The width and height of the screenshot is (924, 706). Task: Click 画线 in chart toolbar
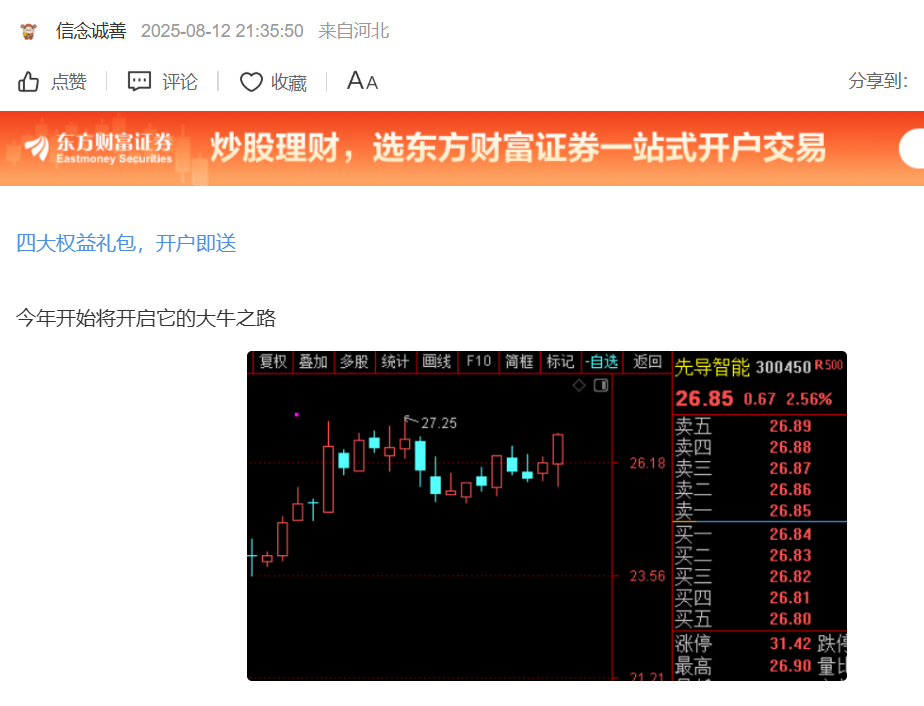[x=437, y=361]
